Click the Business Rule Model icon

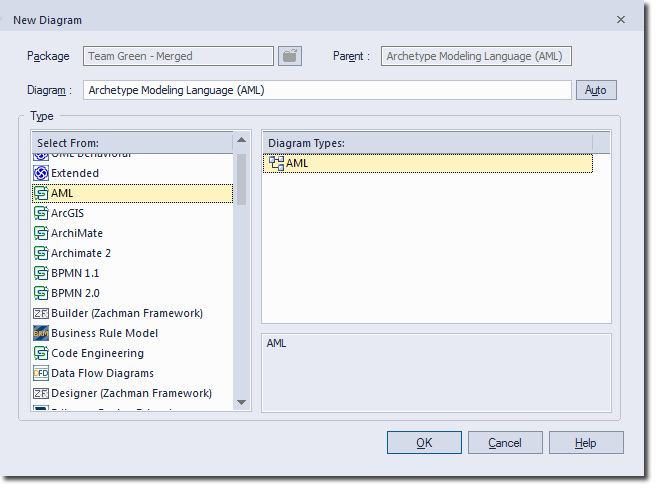tap(41, 333)
